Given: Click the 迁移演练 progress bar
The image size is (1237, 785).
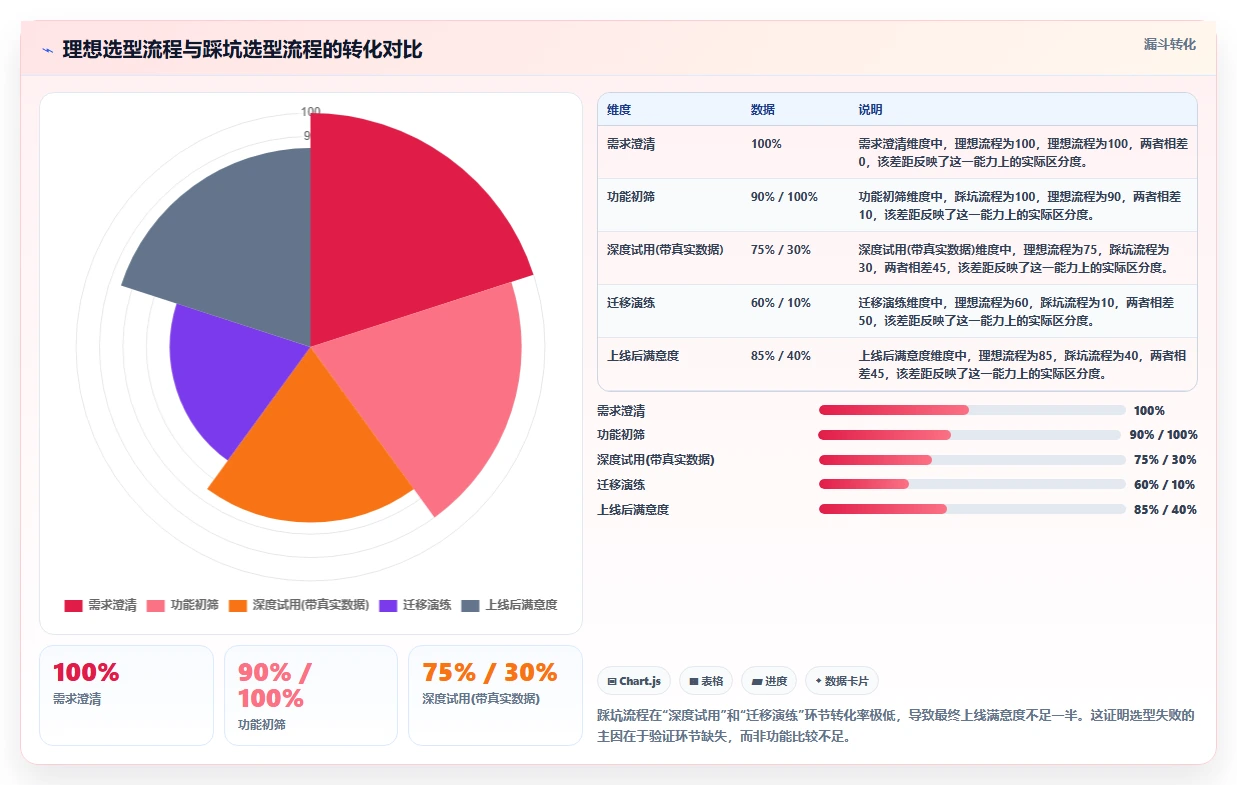Looking at the screenshot, I should 972,484.
